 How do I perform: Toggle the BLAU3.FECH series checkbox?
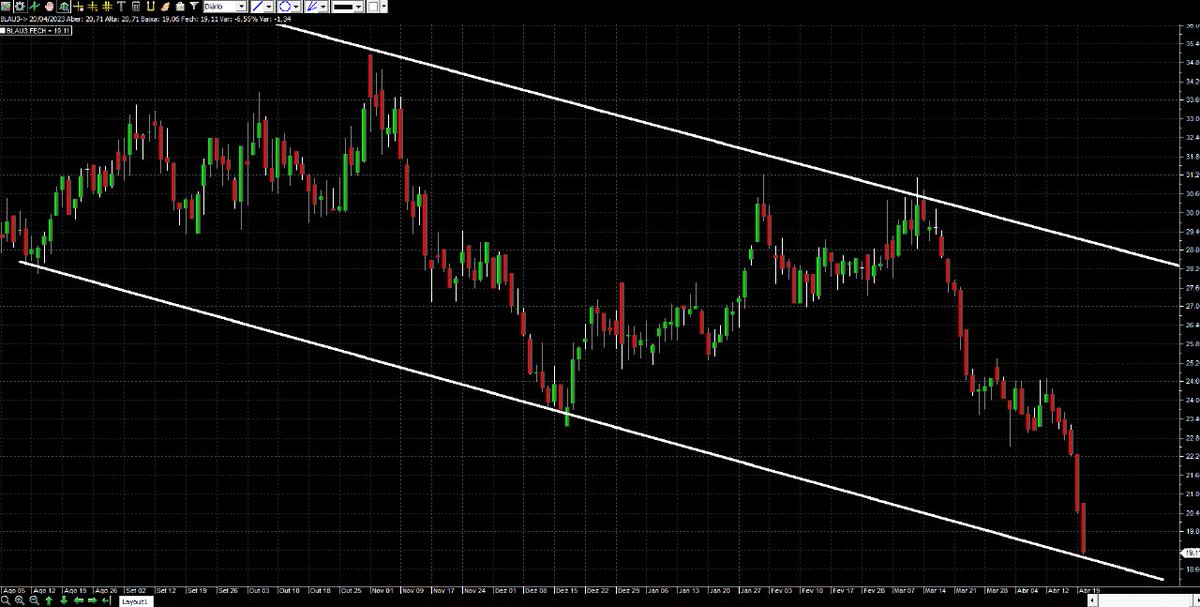(x=3, y=31)
